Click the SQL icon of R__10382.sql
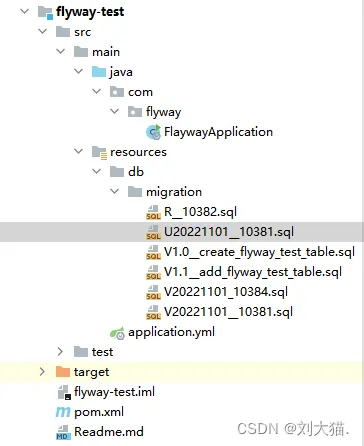364x446 pixels. coord(153,212)
